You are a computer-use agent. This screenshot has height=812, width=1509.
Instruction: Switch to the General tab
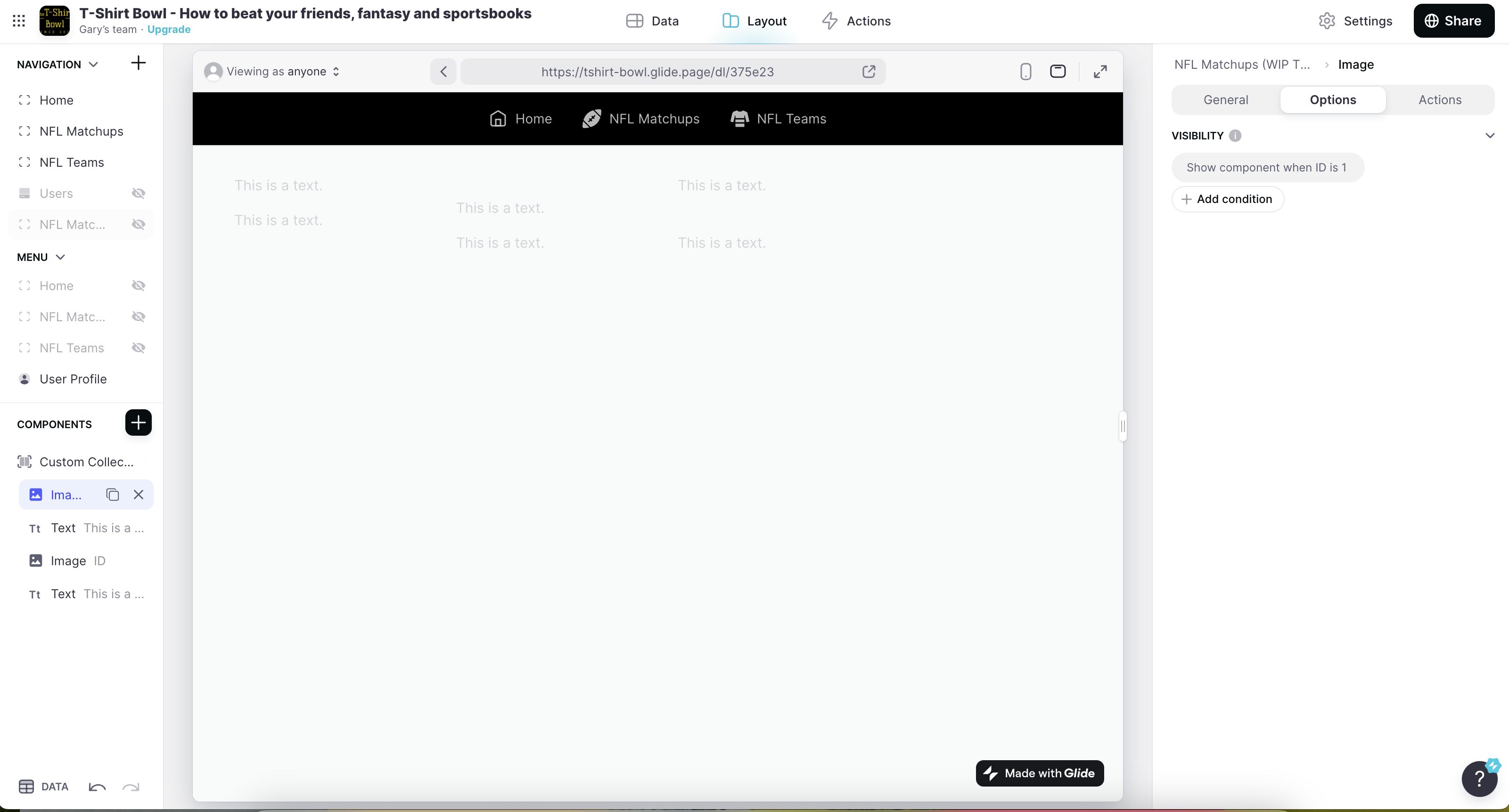[1225, 99]
